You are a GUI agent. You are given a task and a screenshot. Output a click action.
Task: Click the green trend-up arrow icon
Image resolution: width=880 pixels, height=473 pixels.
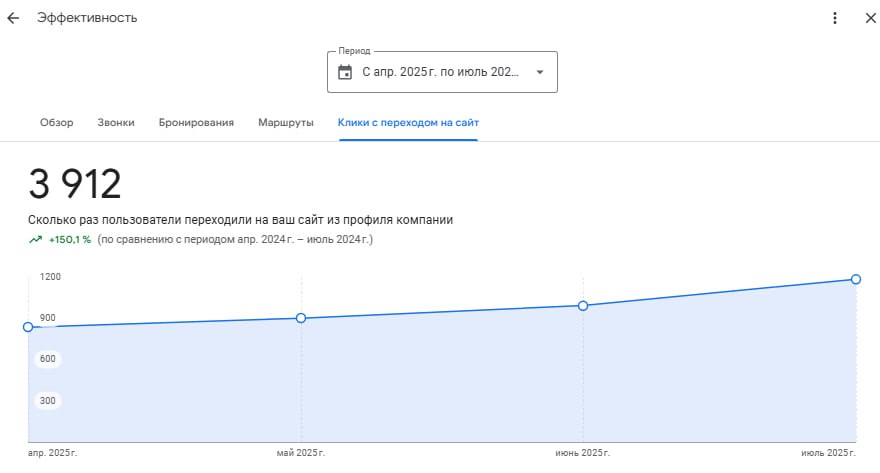[36, 240]
